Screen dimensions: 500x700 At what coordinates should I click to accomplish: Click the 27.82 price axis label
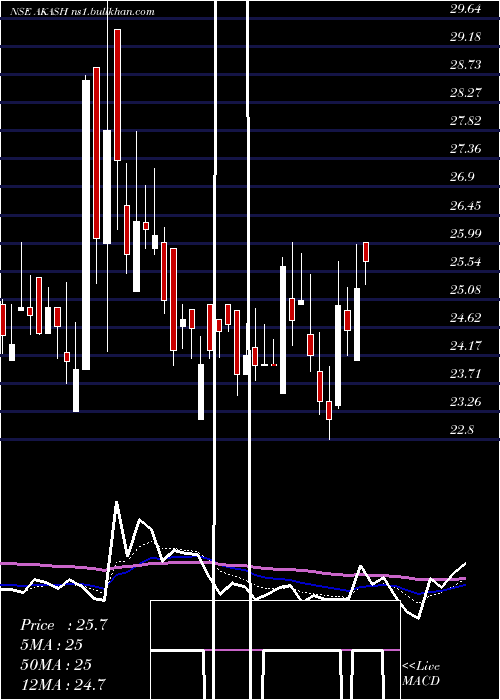(465, 121)
